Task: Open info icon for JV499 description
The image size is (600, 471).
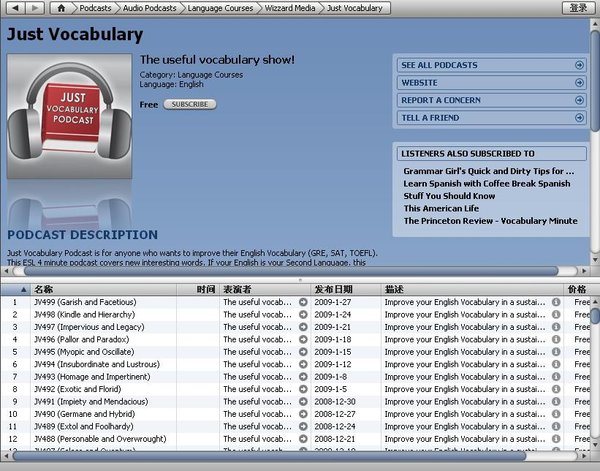Action: pos(556,302)
